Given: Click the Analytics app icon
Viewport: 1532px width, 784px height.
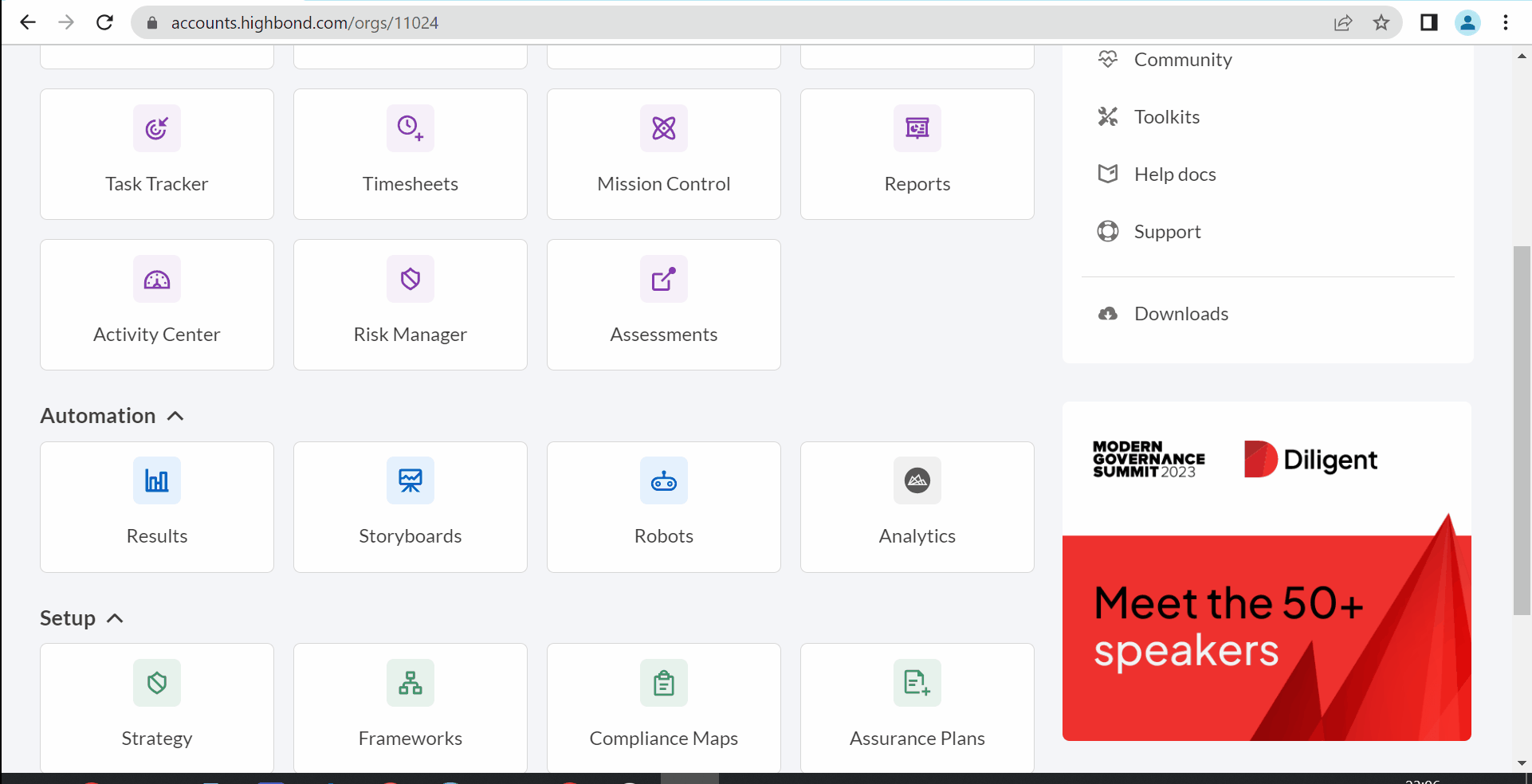Looking at the screenshot, I should coord(917,481).
